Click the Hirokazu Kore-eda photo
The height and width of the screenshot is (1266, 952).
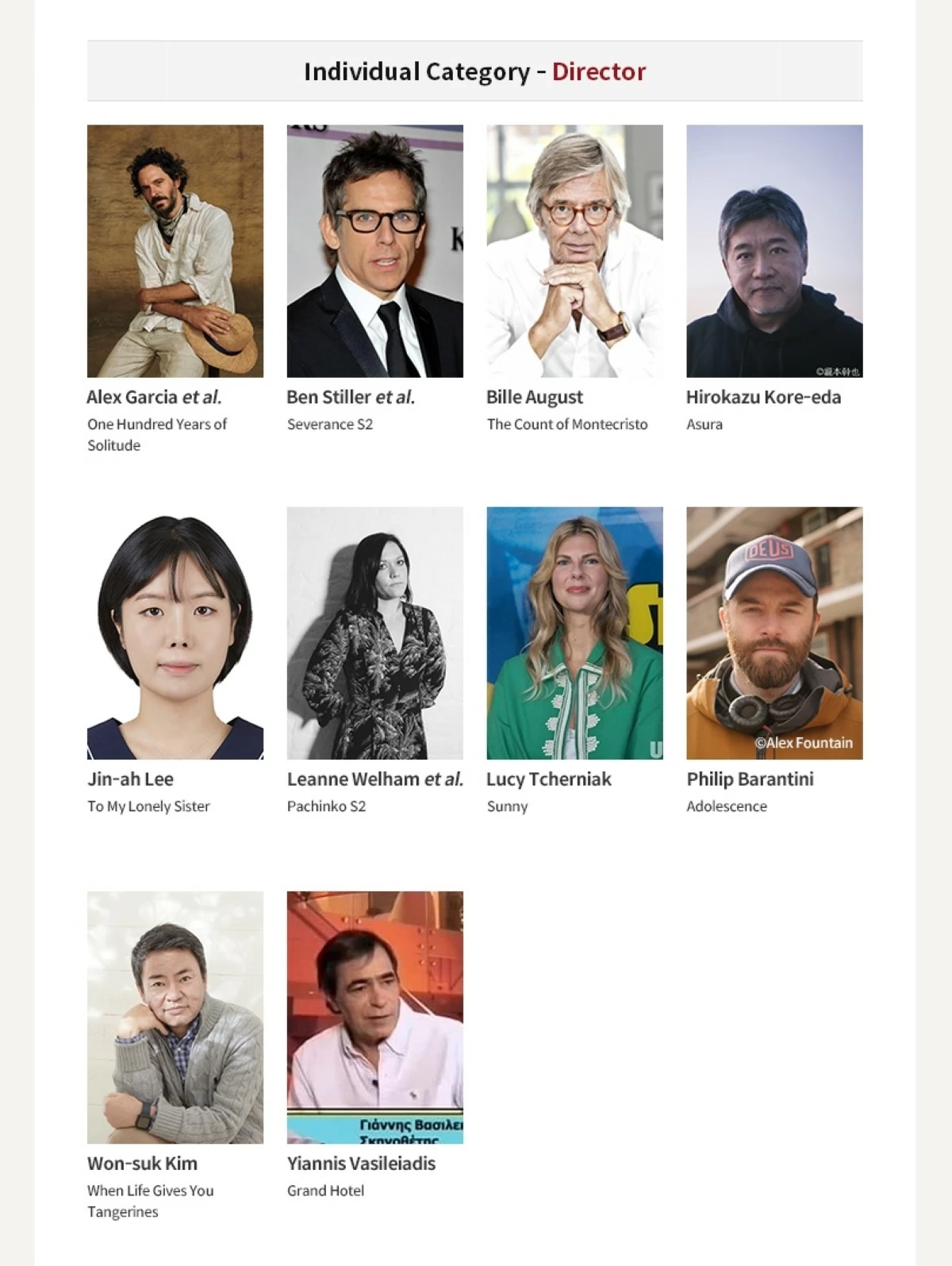pos(774,251)
